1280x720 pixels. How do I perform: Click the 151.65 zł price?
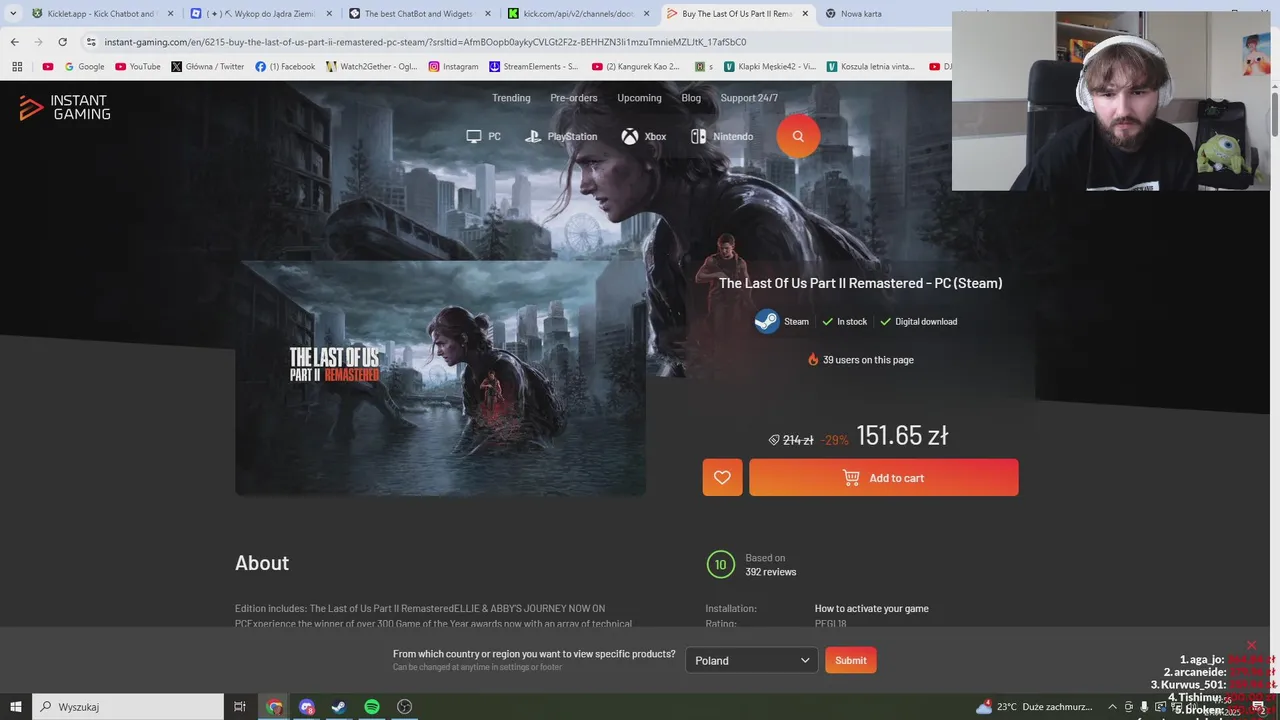(902, 436)
